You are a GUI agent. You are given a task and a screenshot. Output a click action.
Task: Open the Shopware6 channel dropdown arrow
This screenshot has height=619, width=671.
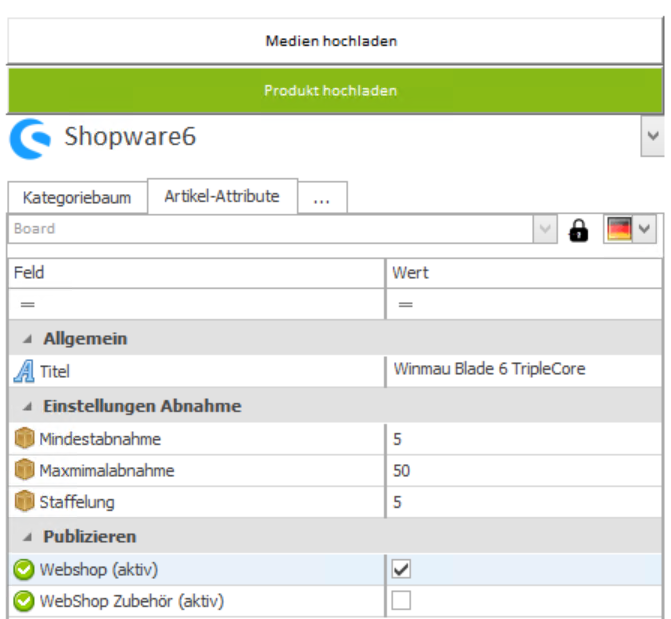click(654, 136)
